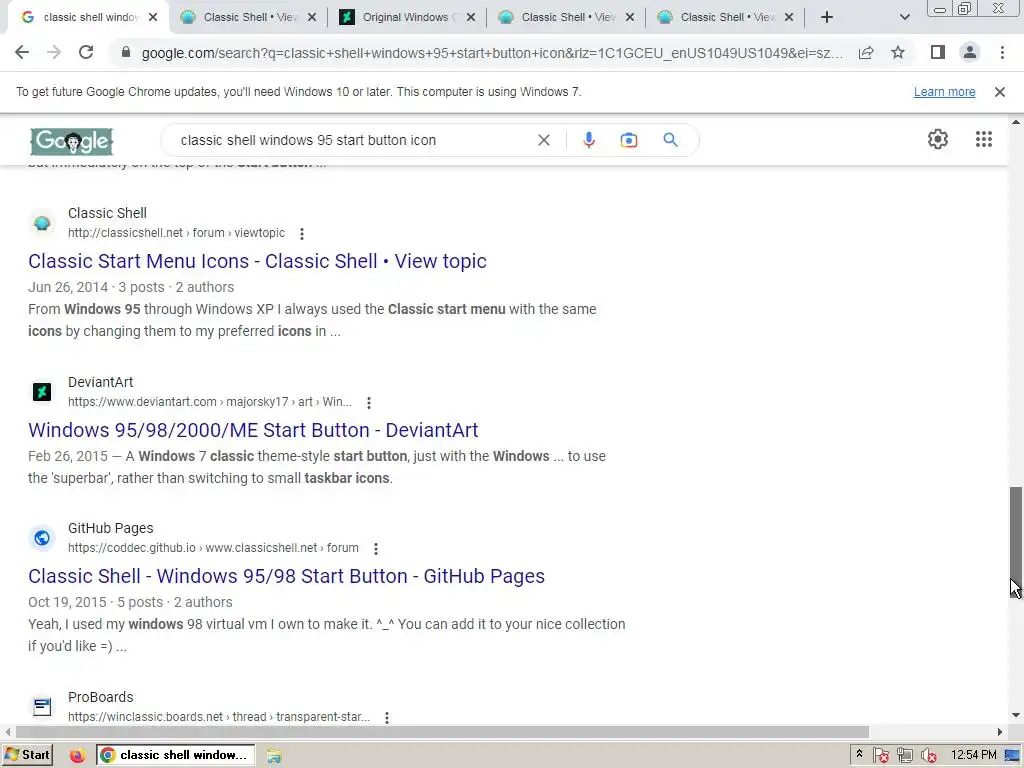Open Windows 95/98/2000/ME Start Button DeviantArt link
The width and height of the screenshot is (1024, 768).
253,430
